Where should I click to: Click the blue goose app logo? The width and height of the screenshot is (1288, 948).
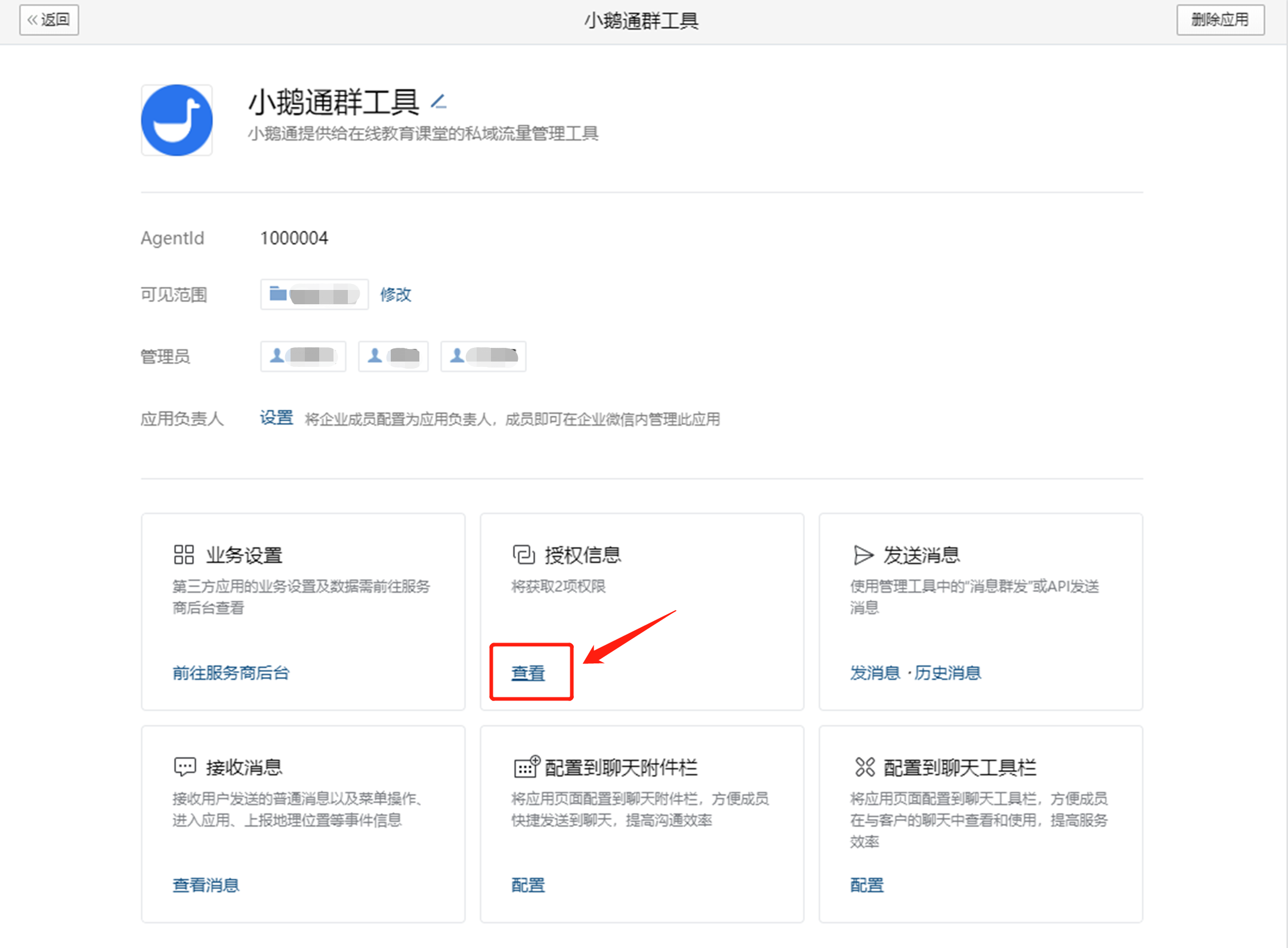pyautogui.click(x=177, y=120)
